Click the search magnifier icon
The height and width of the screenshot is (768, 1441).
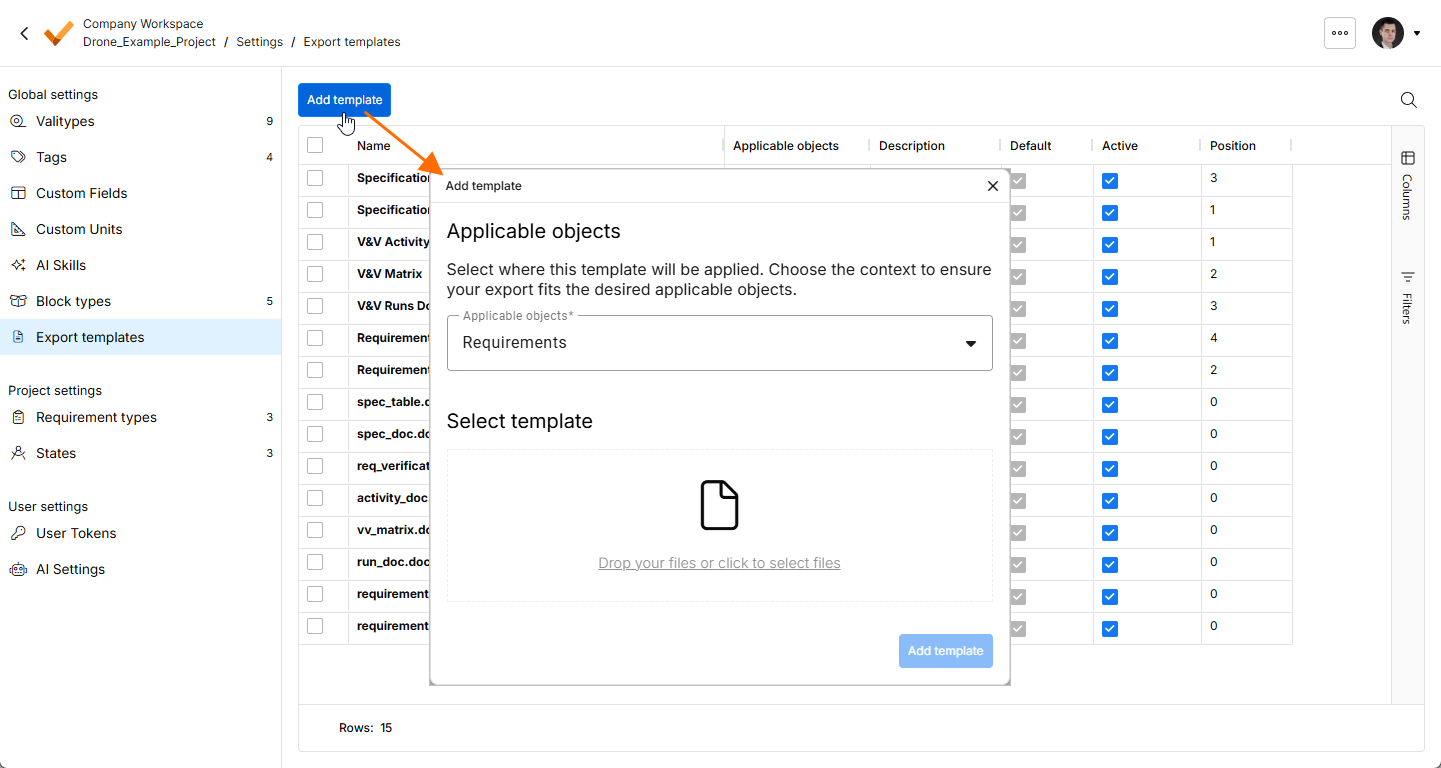1408,100
